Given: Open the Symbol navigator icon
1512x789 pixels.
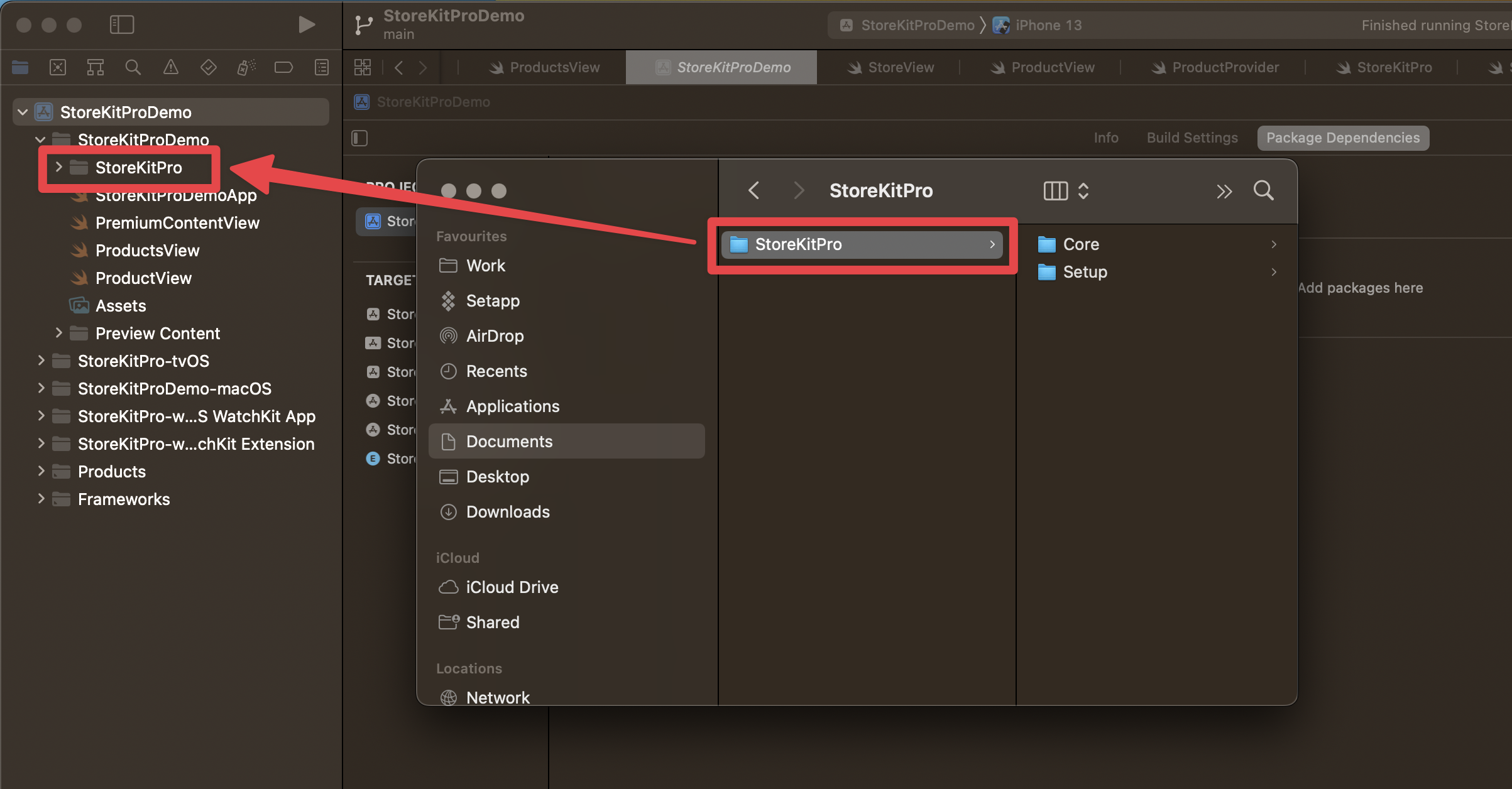Looking at the screenshot, I should tap(96, 67).
